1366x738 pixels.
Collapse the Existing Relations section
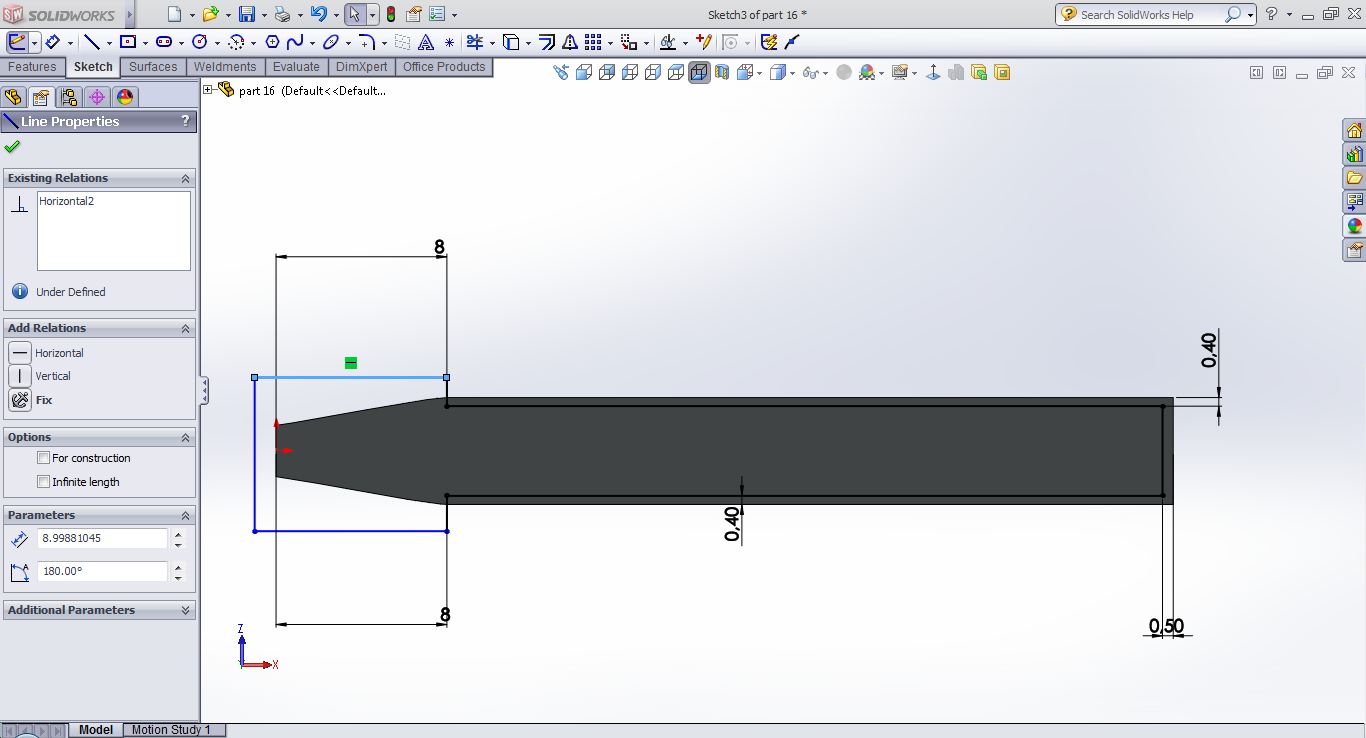coord(185,178)
